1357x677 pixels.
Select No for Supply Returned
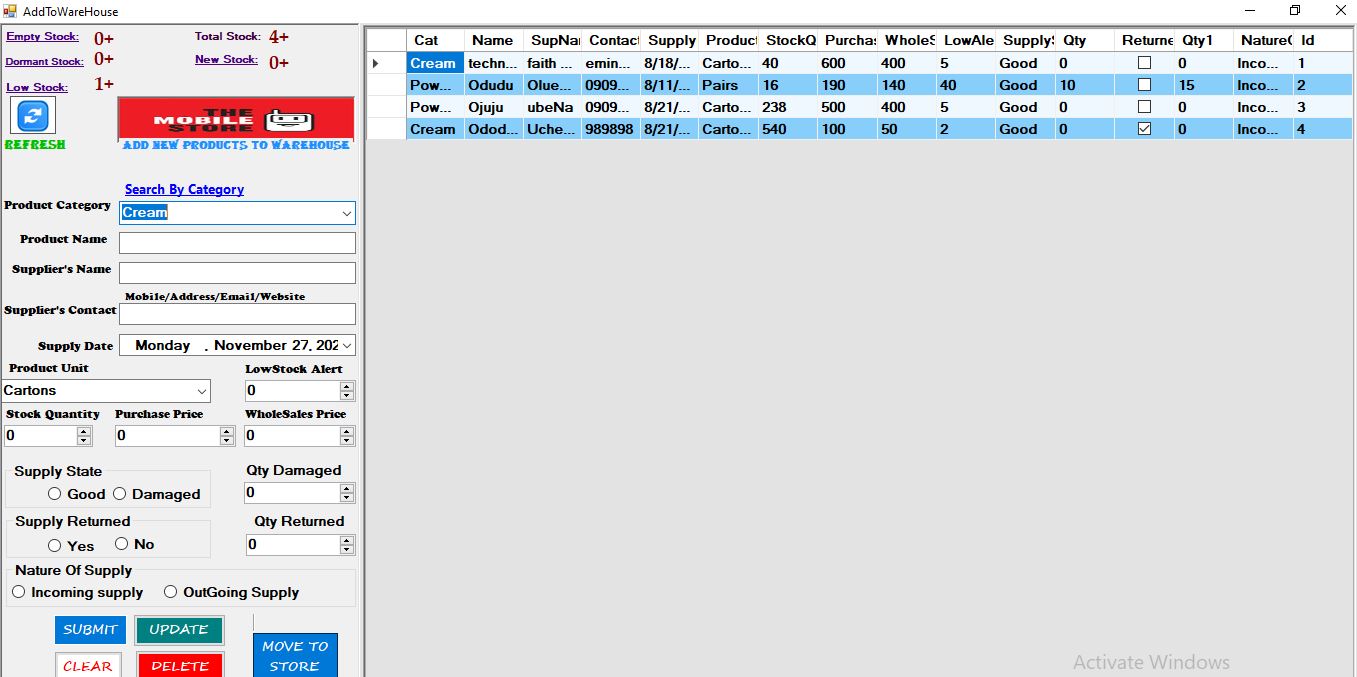[x=122, y=544]
